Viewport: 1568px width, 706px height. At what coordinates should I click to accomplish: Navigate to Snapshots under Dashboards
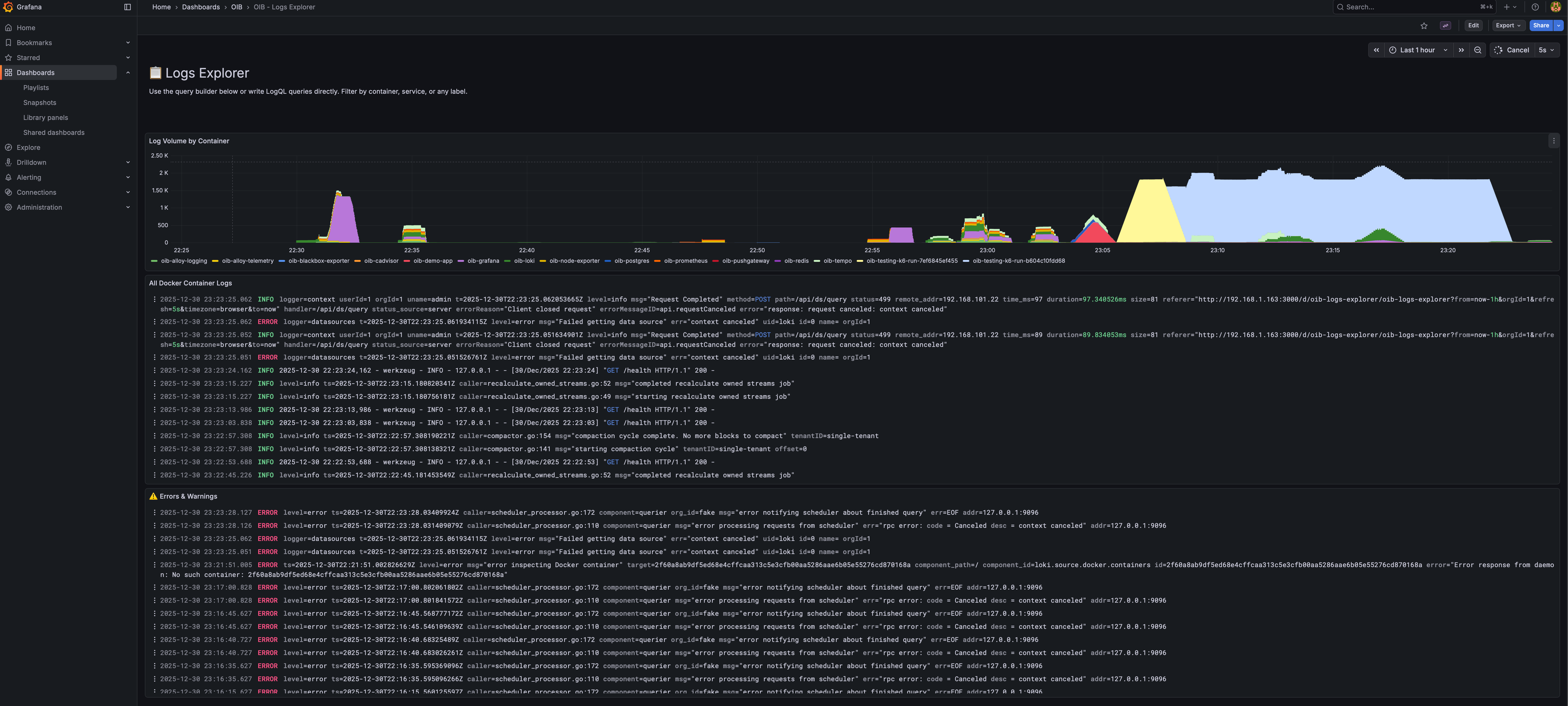point(39,102)
